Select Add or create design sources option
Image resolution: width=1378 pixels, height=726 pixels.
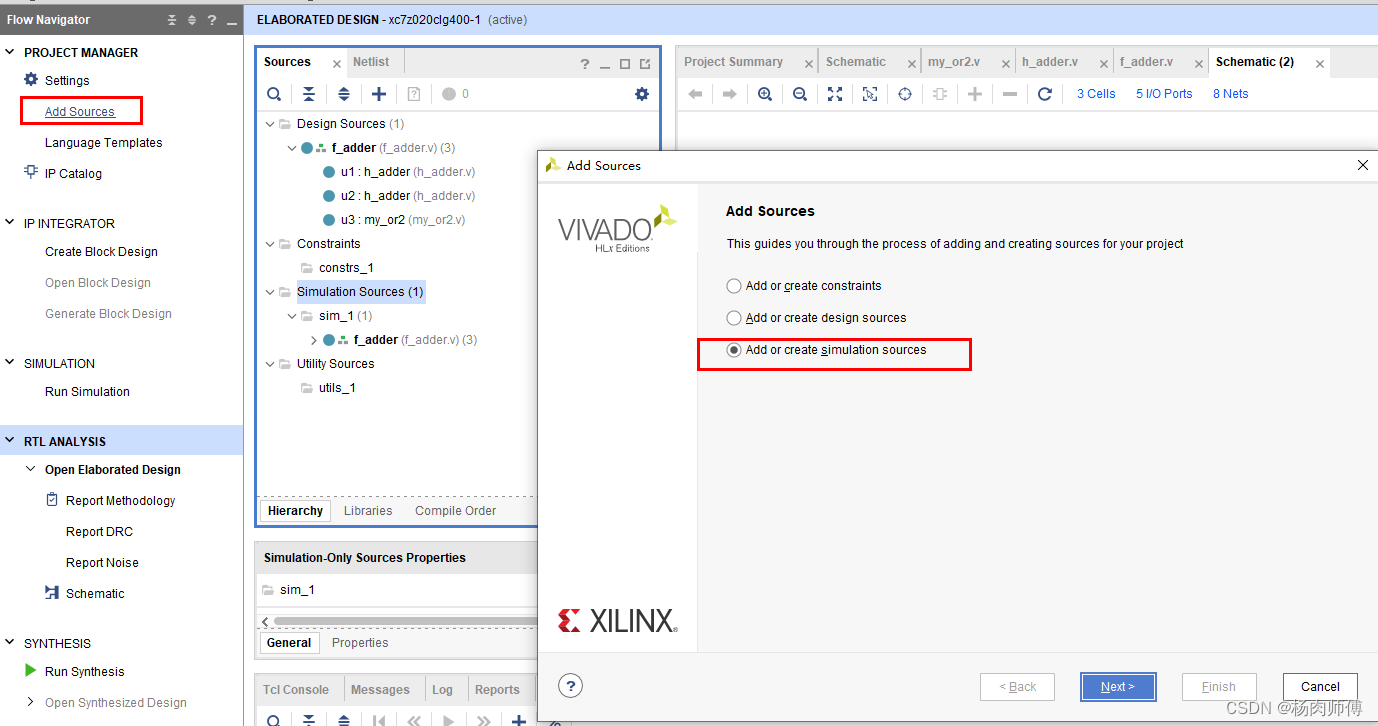pyautogui.click(x=734, y=318)
